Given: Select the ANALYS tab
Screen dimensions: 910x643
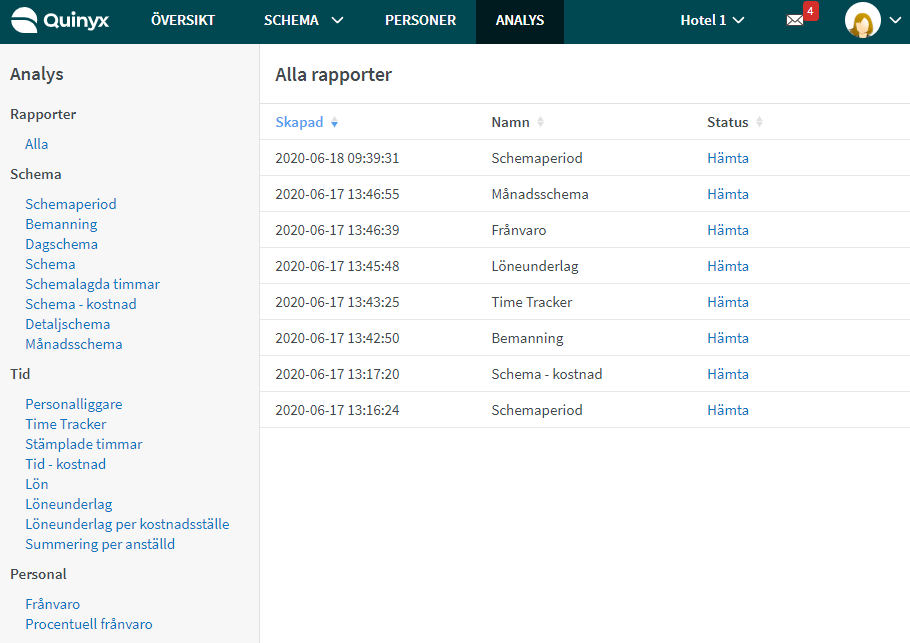Looking at the screenshot, I should pyautogui.click(x=520, y=21).
